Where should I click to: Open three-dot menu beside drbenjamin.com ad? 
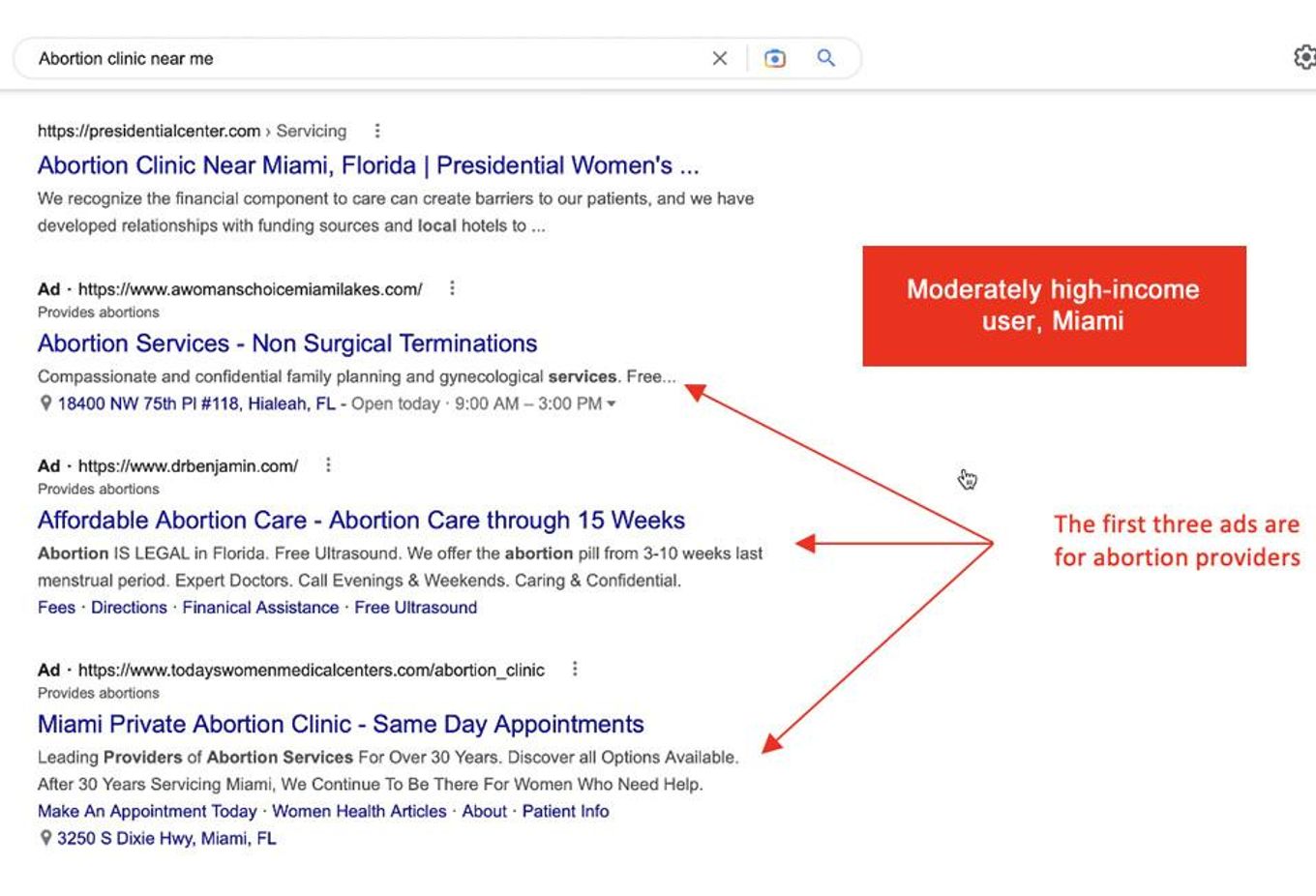coord(328,465)
